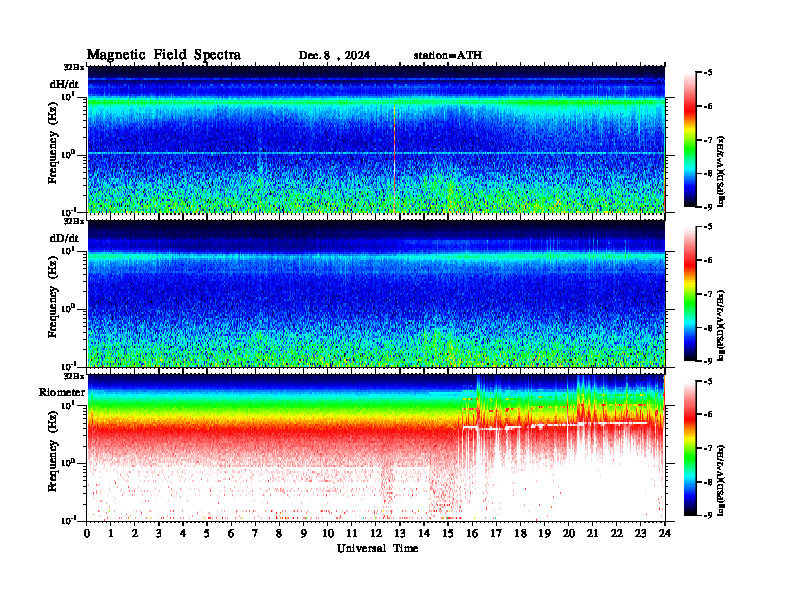The width and height of the screenshot is (792, 612).
Task: Click hour tick label "22" on time axis
Action: click(617, 533)
